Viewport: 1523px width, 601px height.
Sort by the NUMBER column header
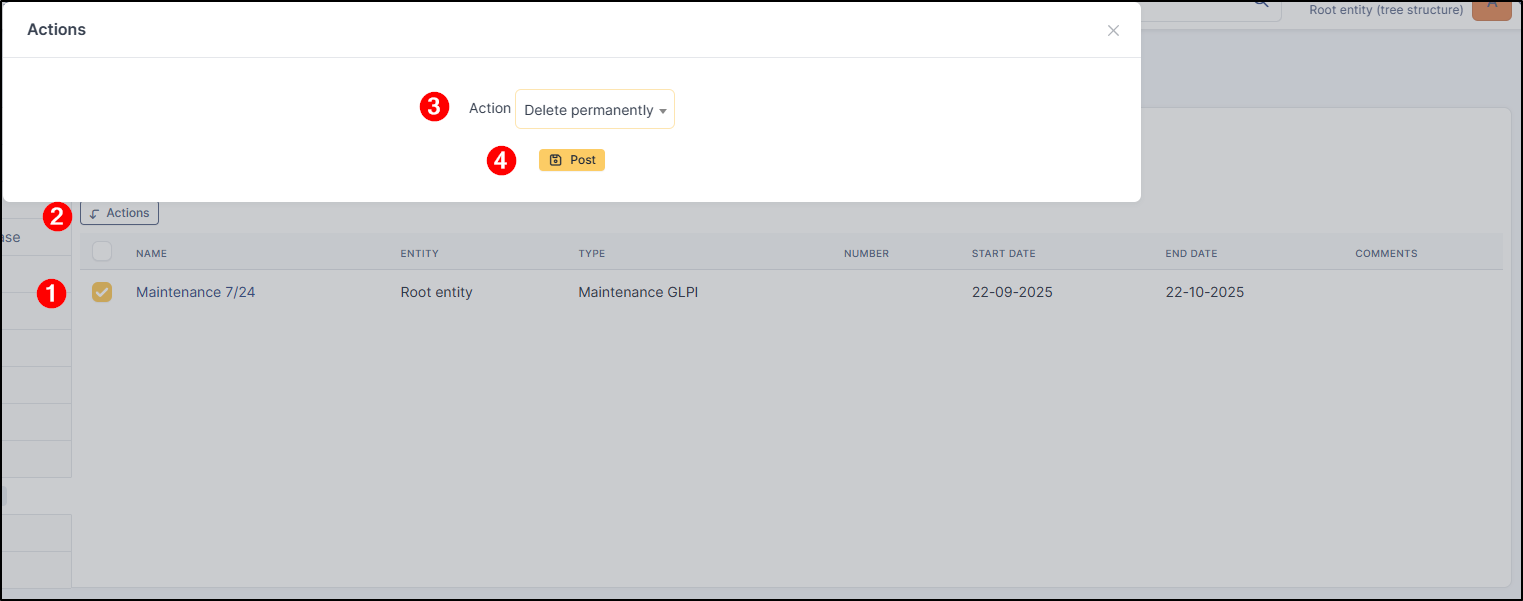tap(866, 254)
